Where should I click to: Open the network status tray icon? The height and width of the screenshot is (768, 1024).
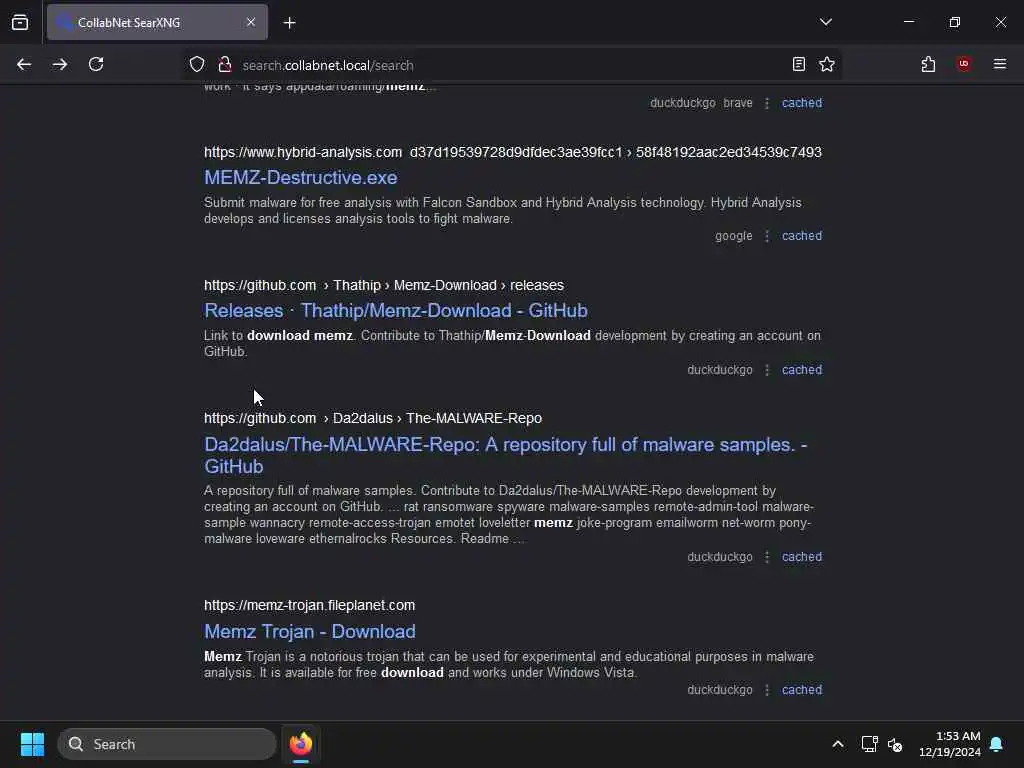(869, 744)
